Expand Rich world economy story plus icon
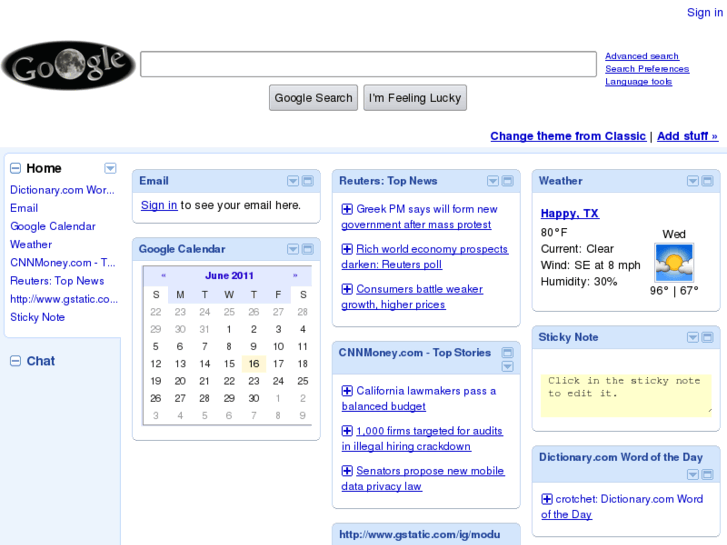This screenshot has width=727, height=545. pos(347,249)
